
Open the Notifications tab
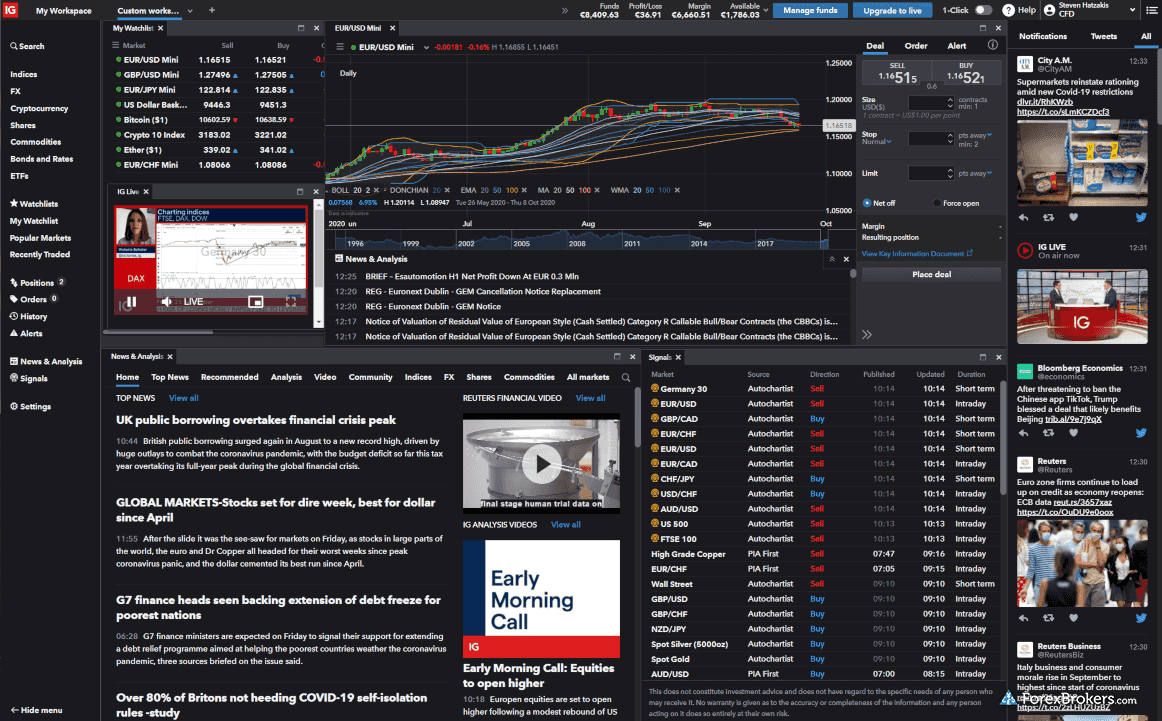point(1043,36)
